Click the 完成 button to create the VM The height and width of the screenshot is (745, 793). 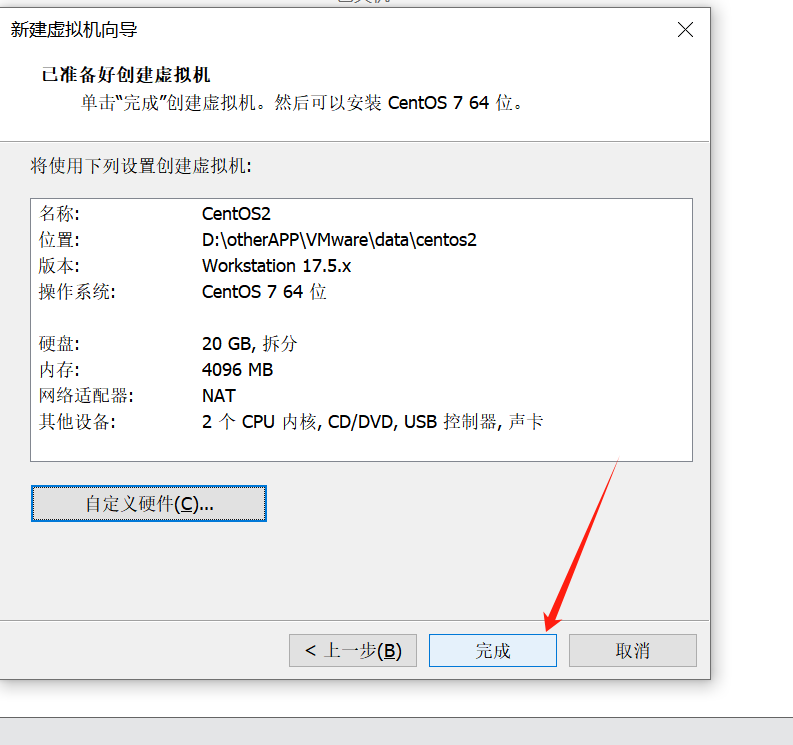[x=492, y=650]
